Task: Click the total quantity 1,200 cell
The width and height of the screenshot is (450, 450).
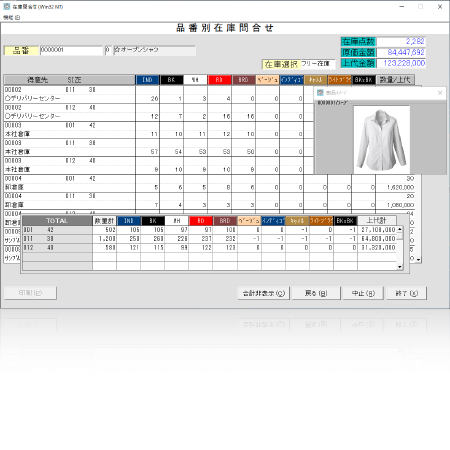Action: pyautogui.click(x=105, y=239)
